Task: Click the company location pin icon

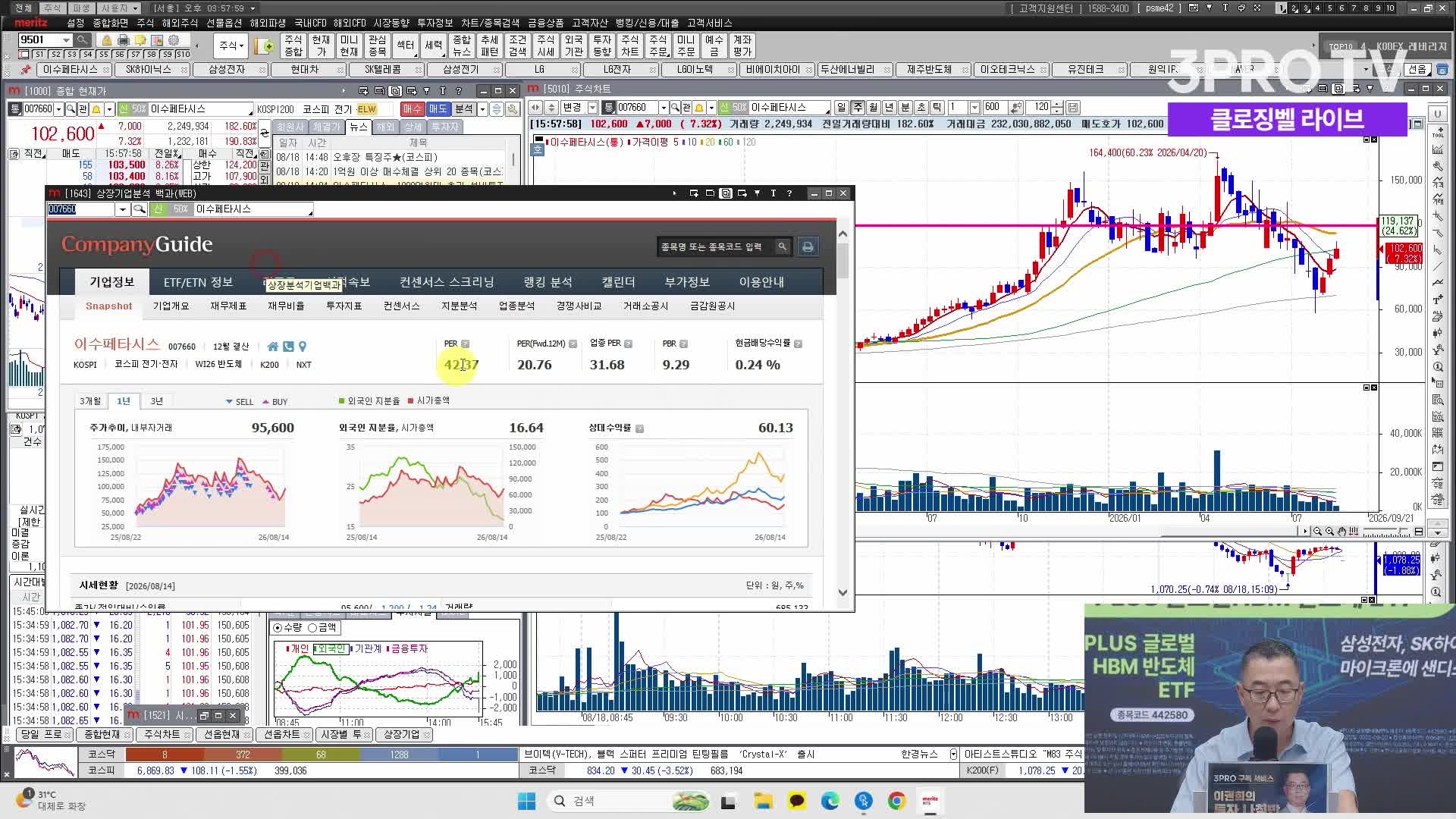Action: point(303,347)
